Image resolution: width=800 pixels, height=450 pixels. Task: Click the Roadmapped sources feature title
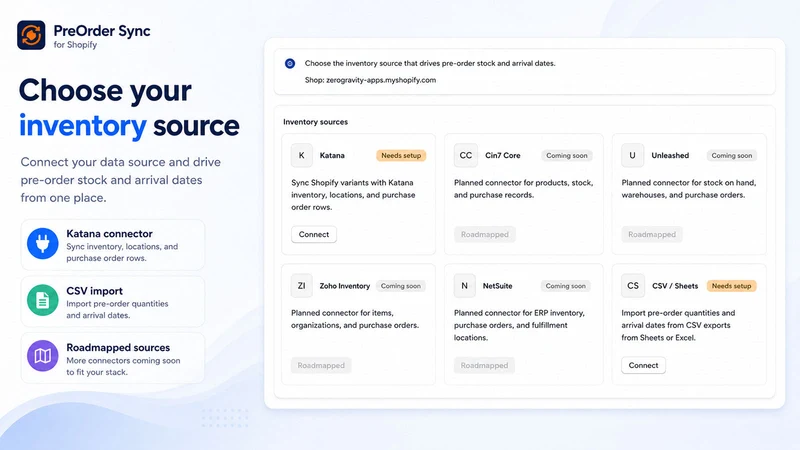click(x=118, y=347)
